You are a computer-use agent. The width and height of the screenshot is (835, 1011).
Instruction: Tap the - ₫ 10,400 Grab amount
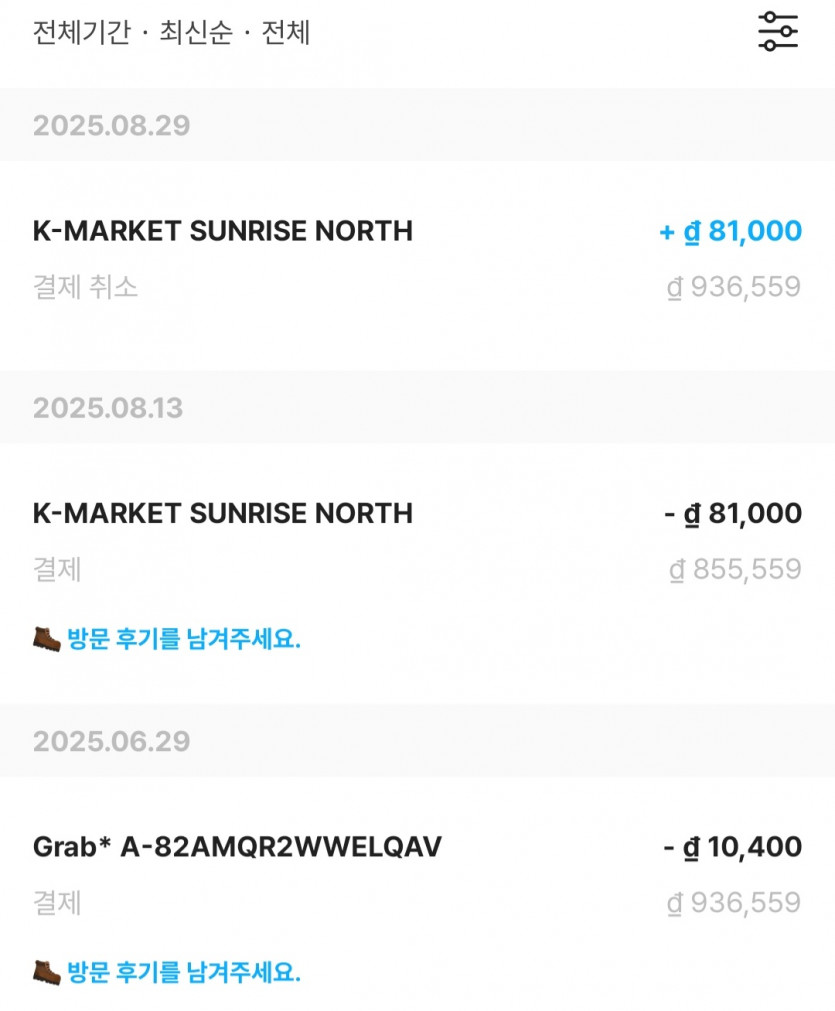coord(732,848)
